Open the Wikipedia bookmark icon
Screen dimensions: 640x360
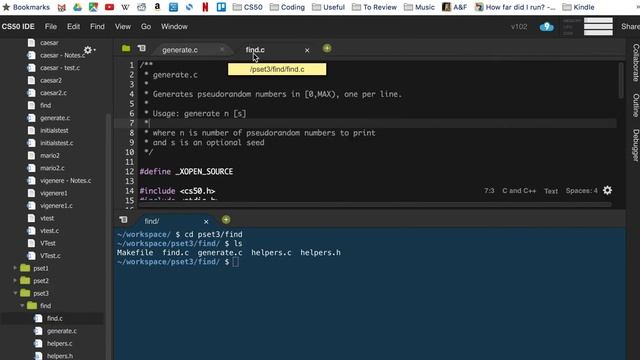125,7
